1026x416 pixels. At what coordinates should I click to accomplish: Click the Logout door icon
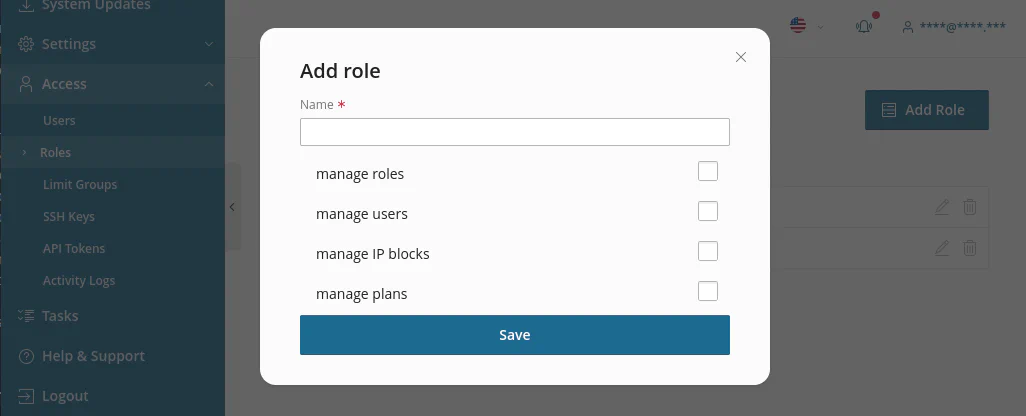point(26,396)
